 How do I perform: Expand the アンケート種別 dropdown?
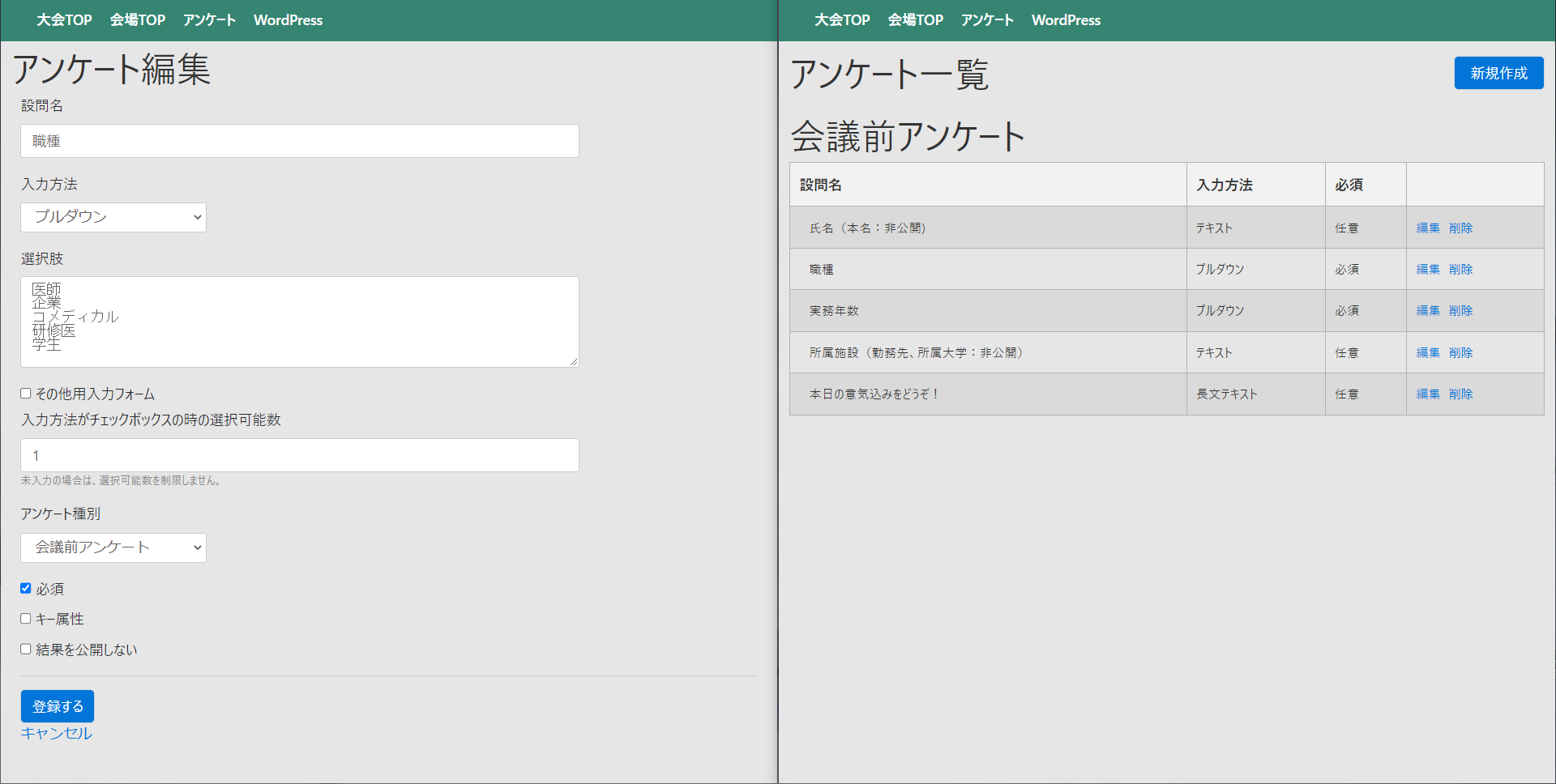tap(113, 548)
